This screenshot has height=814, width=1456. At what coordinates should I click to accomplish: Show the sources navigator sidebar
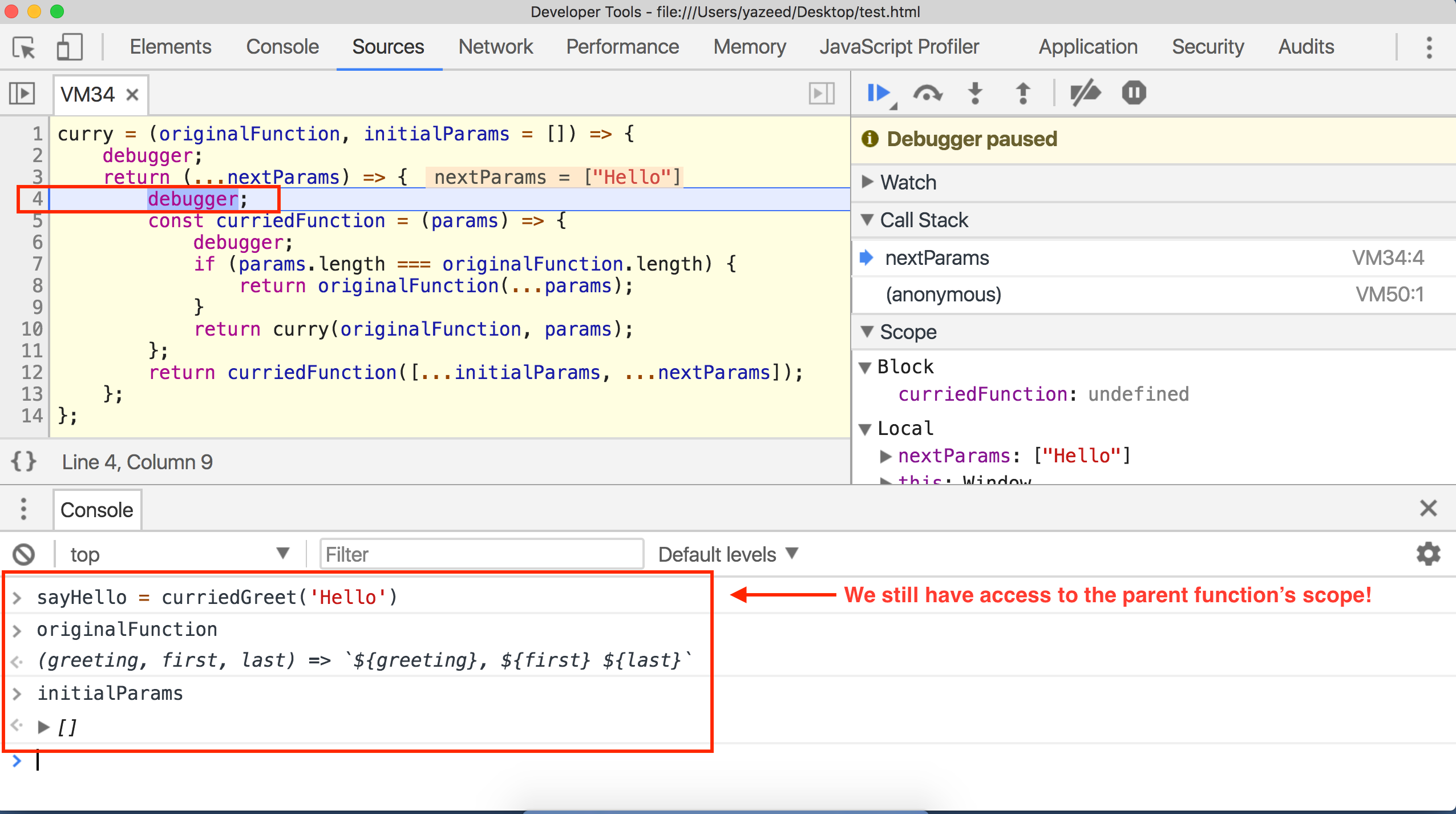(23, 93)
